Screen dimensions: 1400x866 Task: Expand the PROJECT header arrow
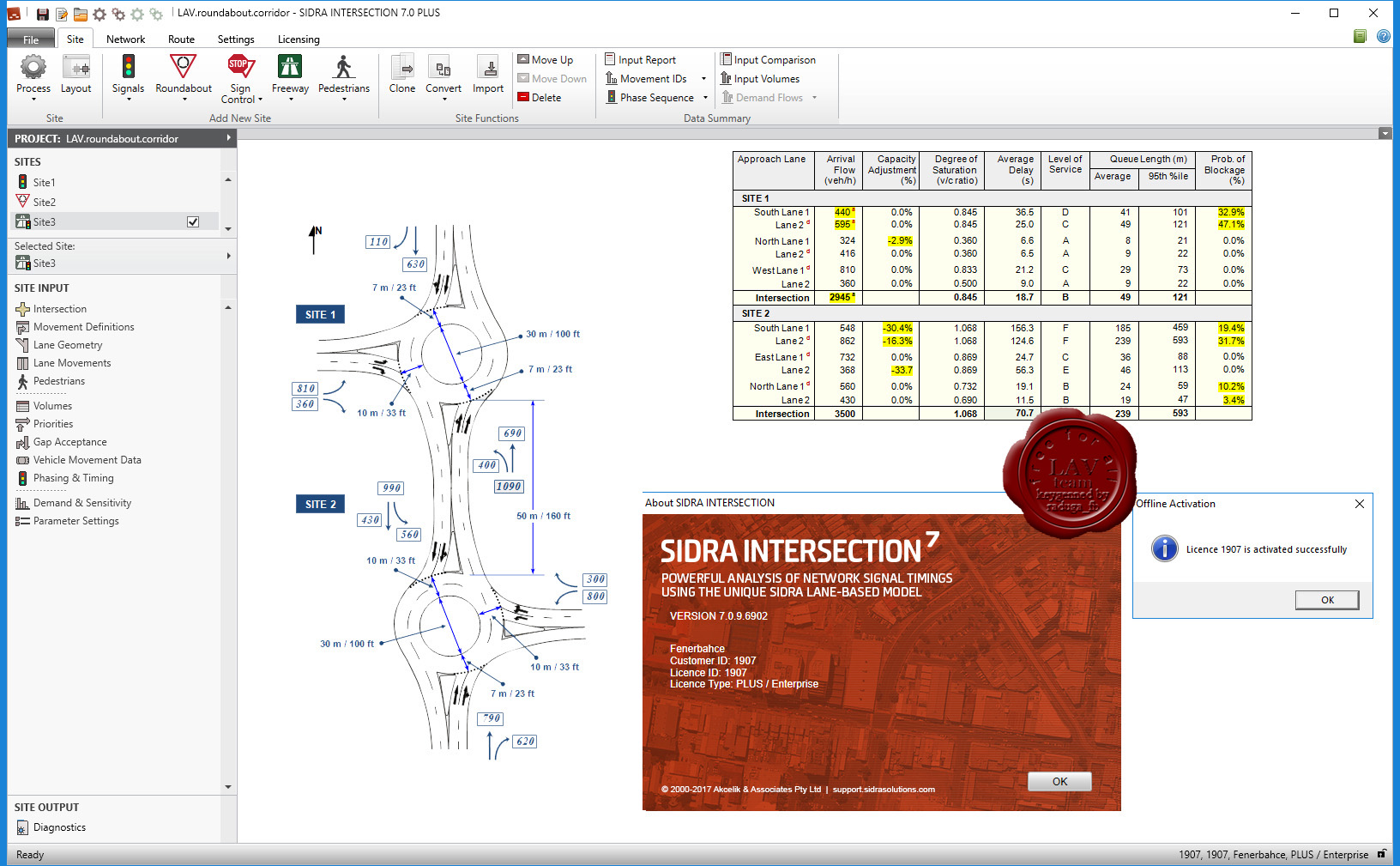[x=228, y=138]
